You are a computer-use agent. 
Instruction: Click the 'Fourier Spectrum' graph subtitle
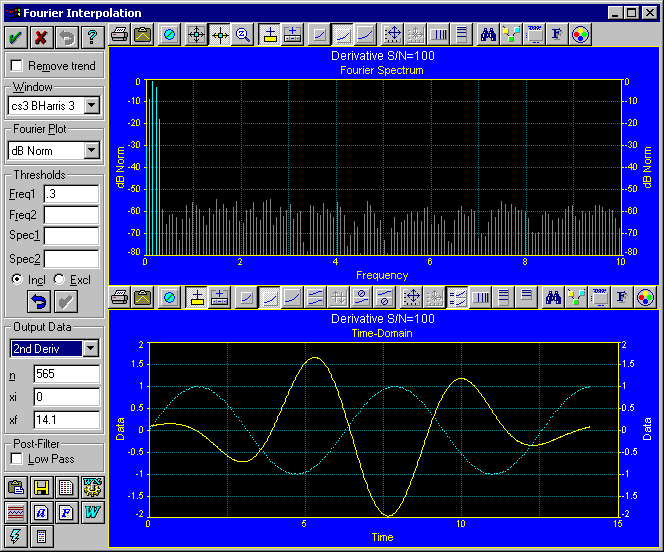(x=382, y=70)
